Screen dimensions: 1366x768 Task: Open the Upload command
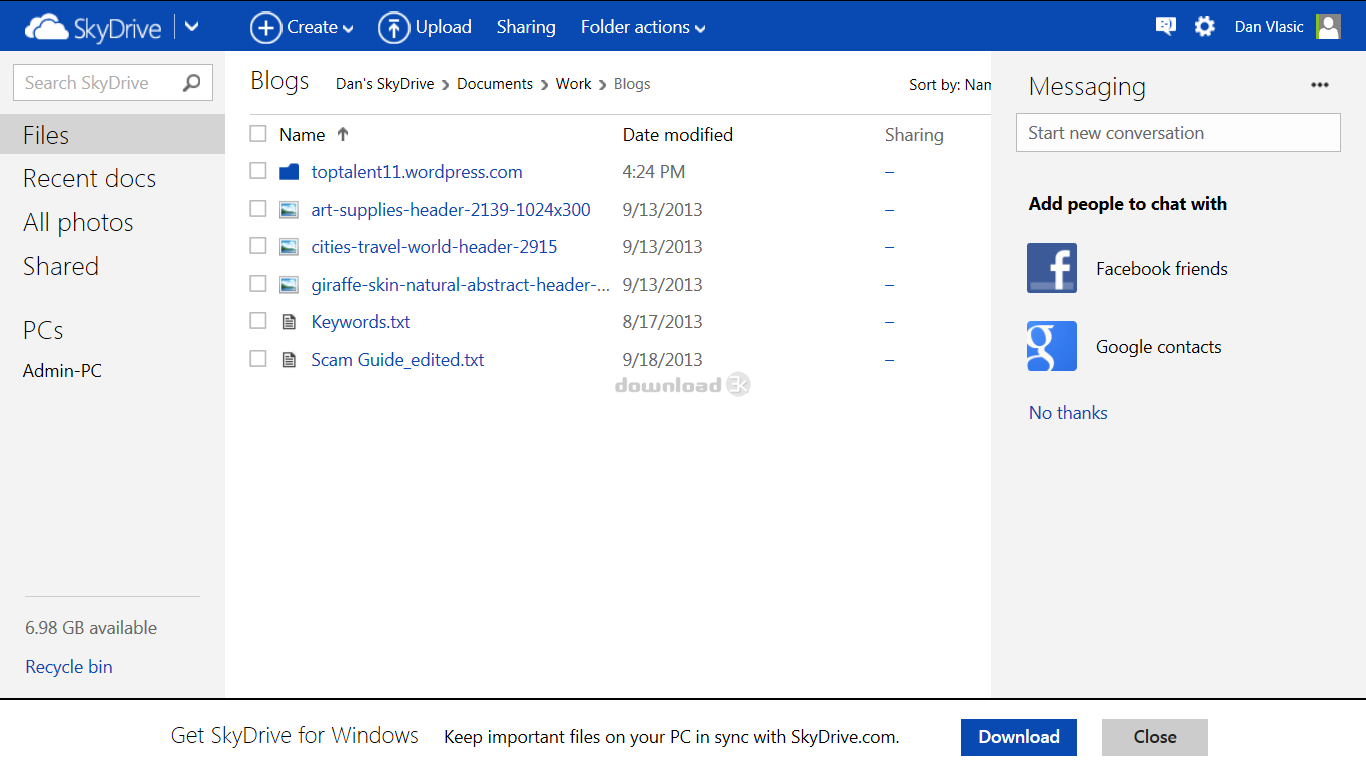[x=443, y=27]
